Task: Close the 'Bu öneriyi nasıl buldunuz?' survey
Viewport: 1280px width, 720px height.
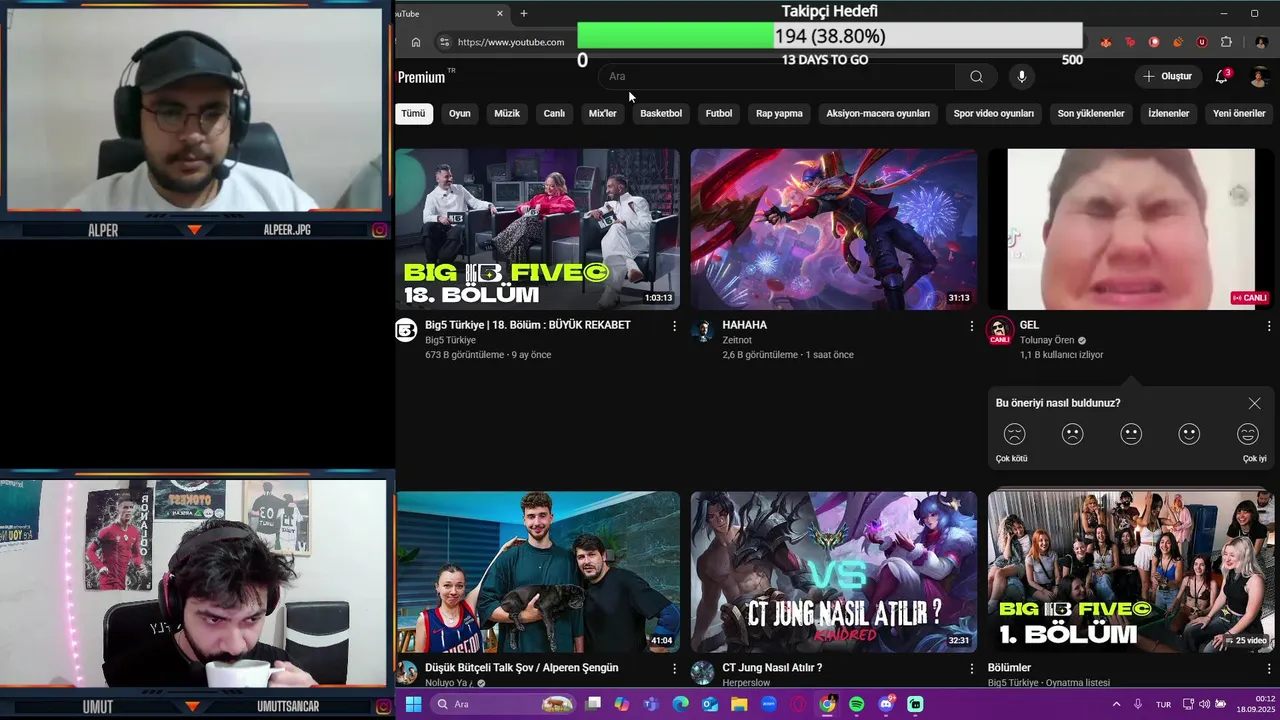Action: [x=1254, y=403]
